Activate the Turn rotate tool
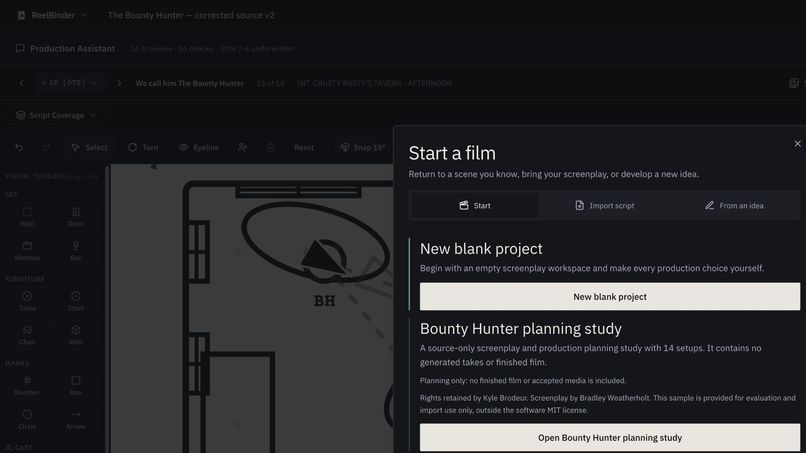The image size is (806, 453). (143, 148)
